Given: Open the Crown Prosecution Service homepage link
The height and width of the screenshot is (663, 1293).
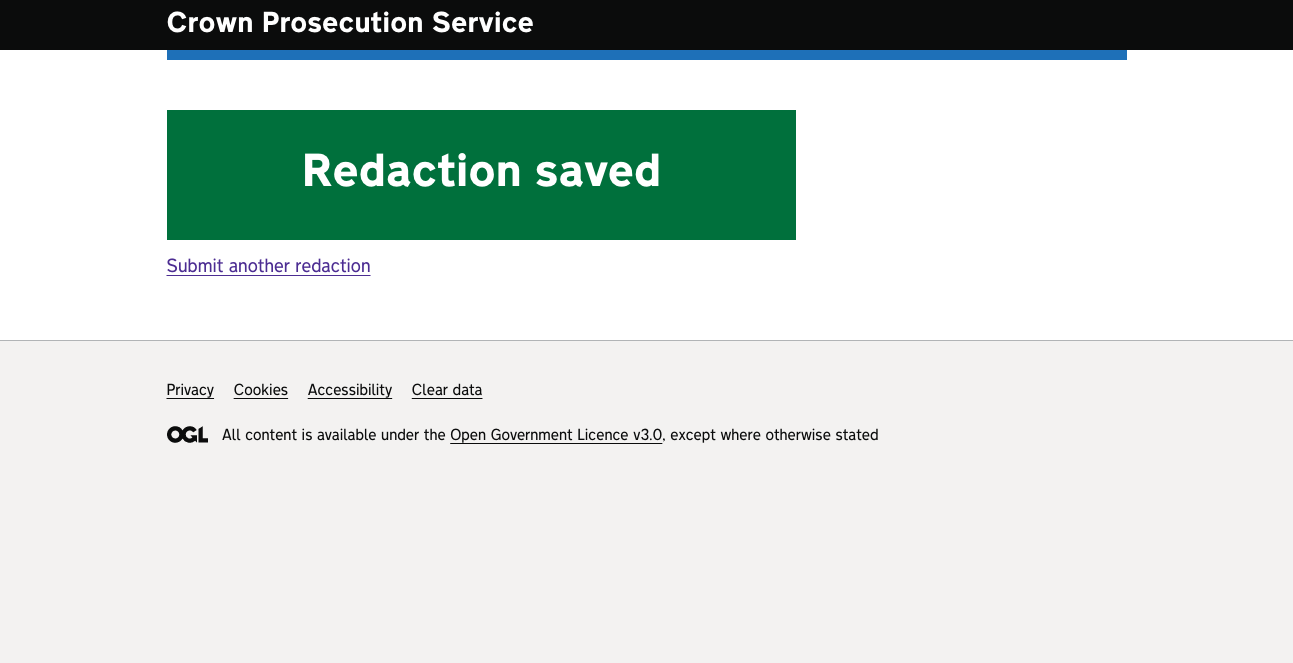Looking at the screenshot, I should (349, 23).
